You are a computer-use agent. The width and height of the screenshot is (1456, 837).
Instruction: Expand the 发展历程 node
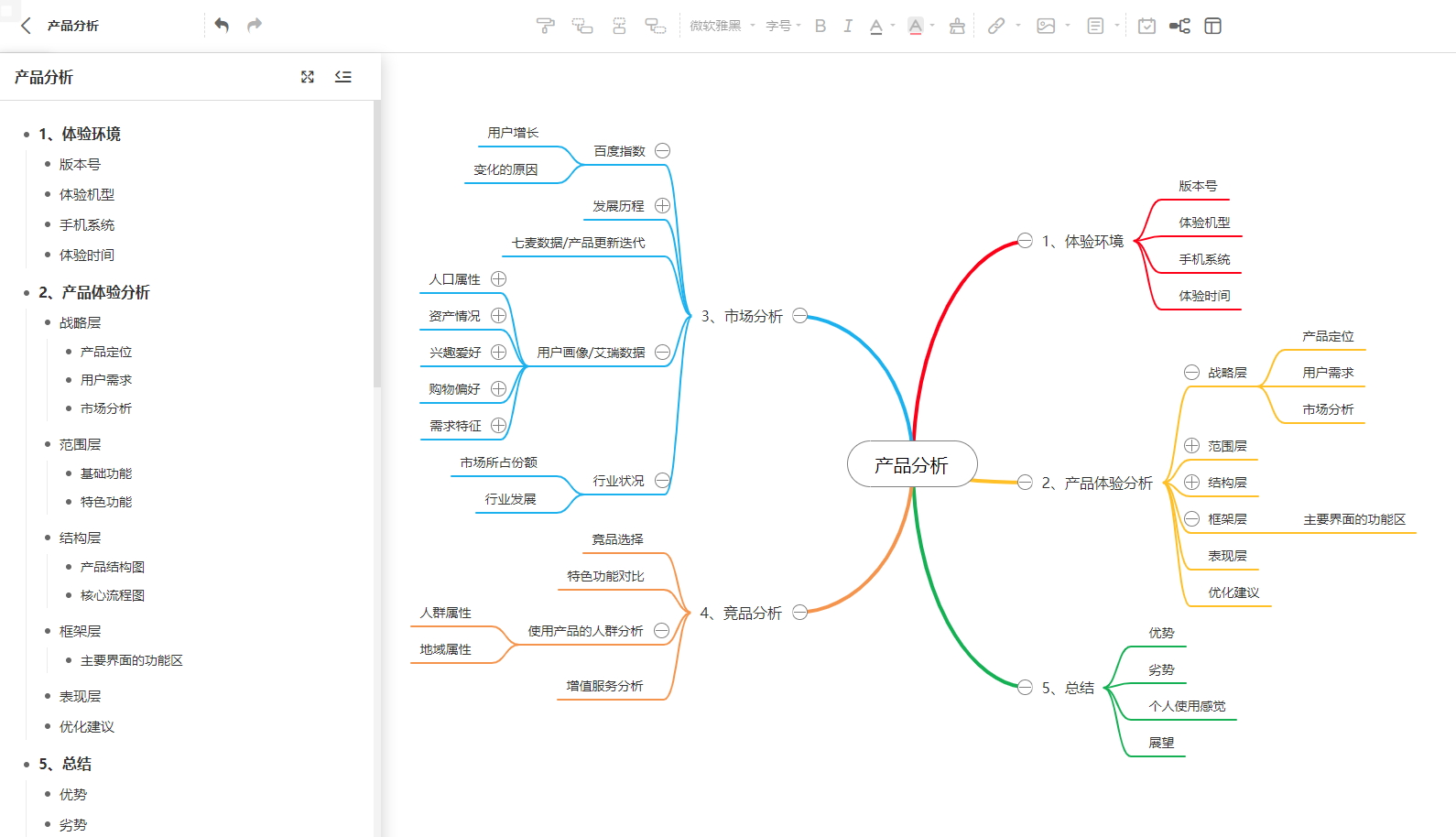(x=662, y=206)
